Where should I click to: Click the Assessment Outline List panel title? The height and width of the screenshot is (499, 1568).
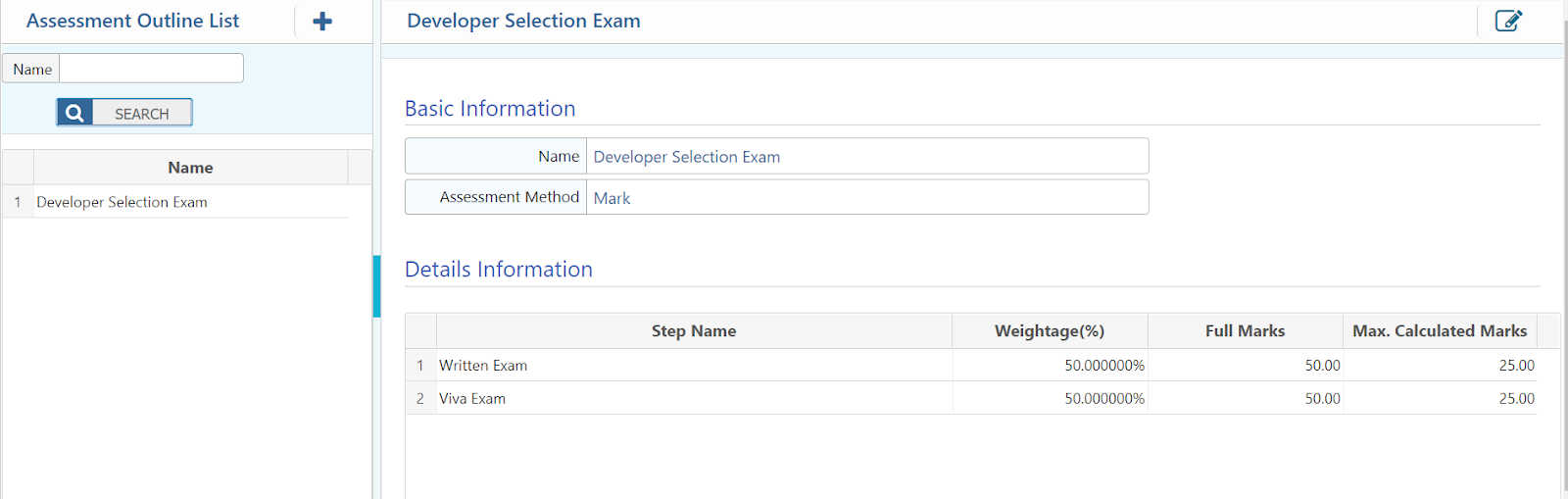(132, 21)
